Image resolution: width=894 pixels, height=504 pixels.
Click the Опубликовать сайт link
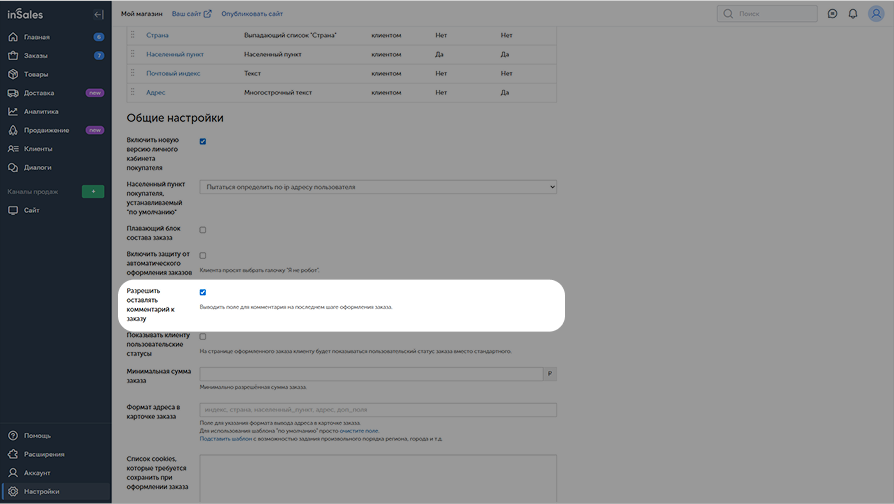click(x=252, y=14)
